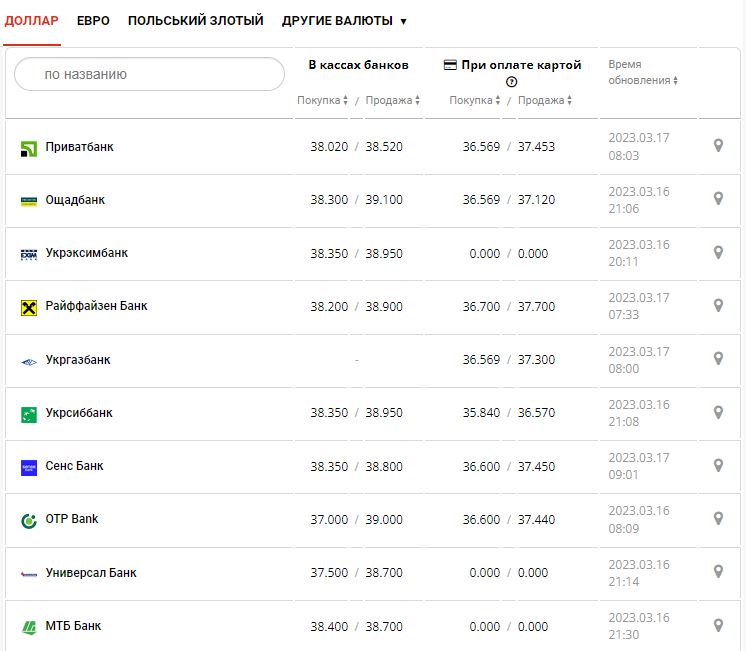The width and height of the screenshot is (746, 651).
Task: Click the Raiffeisen Bank logo icon
Action: [28, 307]
